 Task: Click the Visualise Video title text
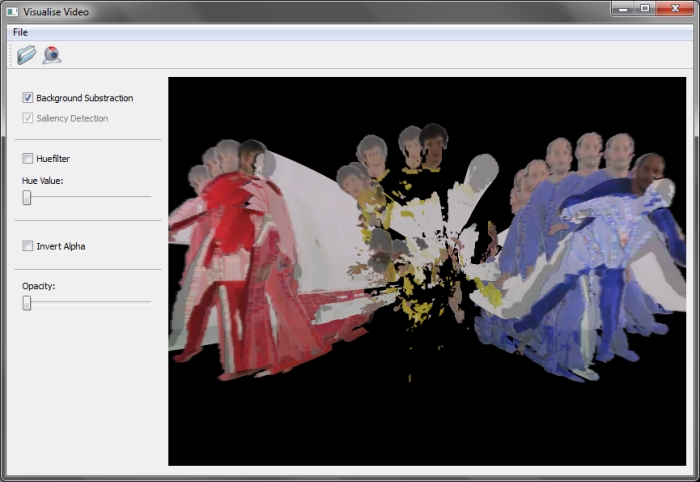[56, 12]
